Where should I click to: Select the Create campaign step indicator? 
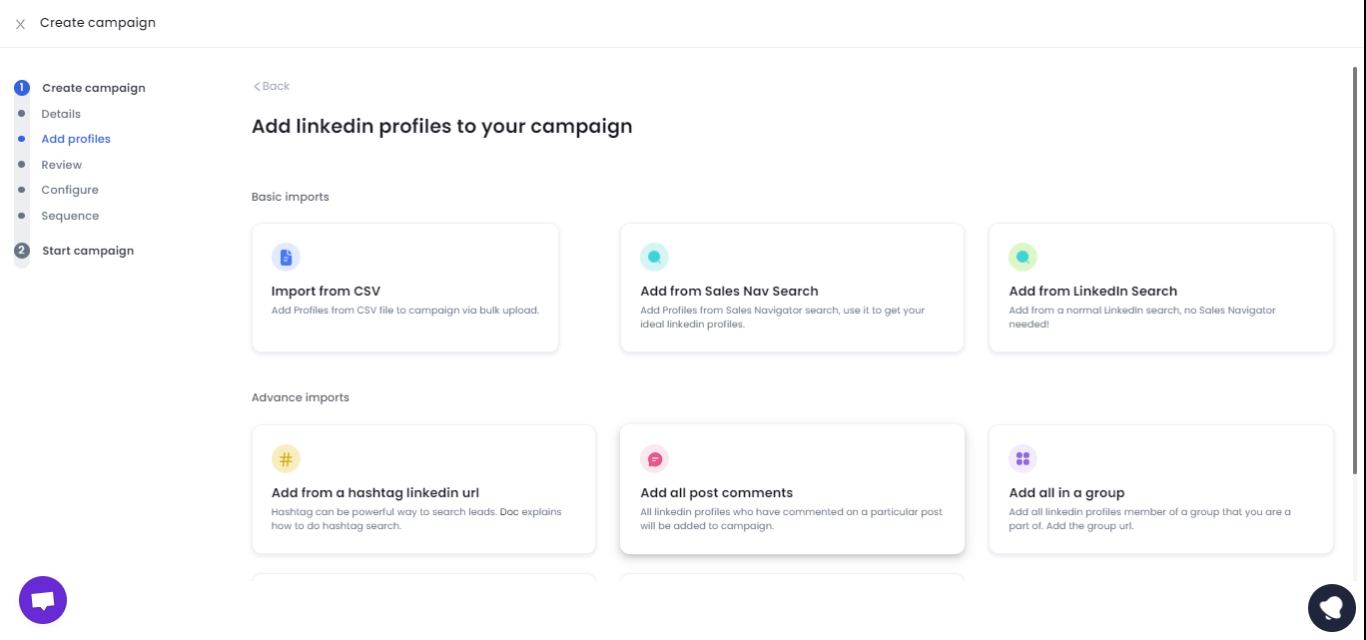click(x=94, y=88)
